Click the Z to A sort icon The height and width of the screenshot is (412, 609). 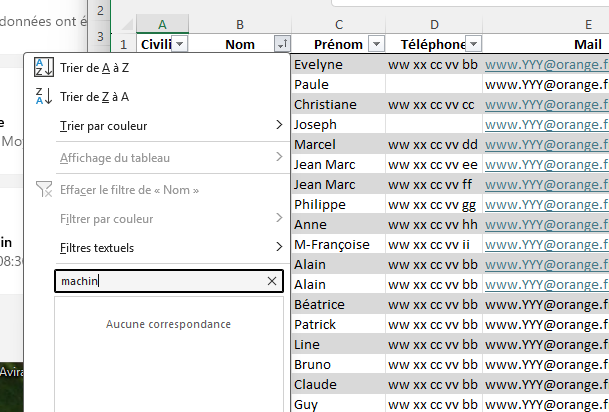point(44,97)
